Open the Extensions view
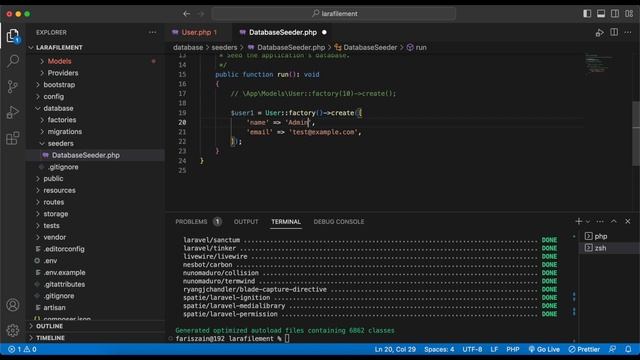 [13, 138]
